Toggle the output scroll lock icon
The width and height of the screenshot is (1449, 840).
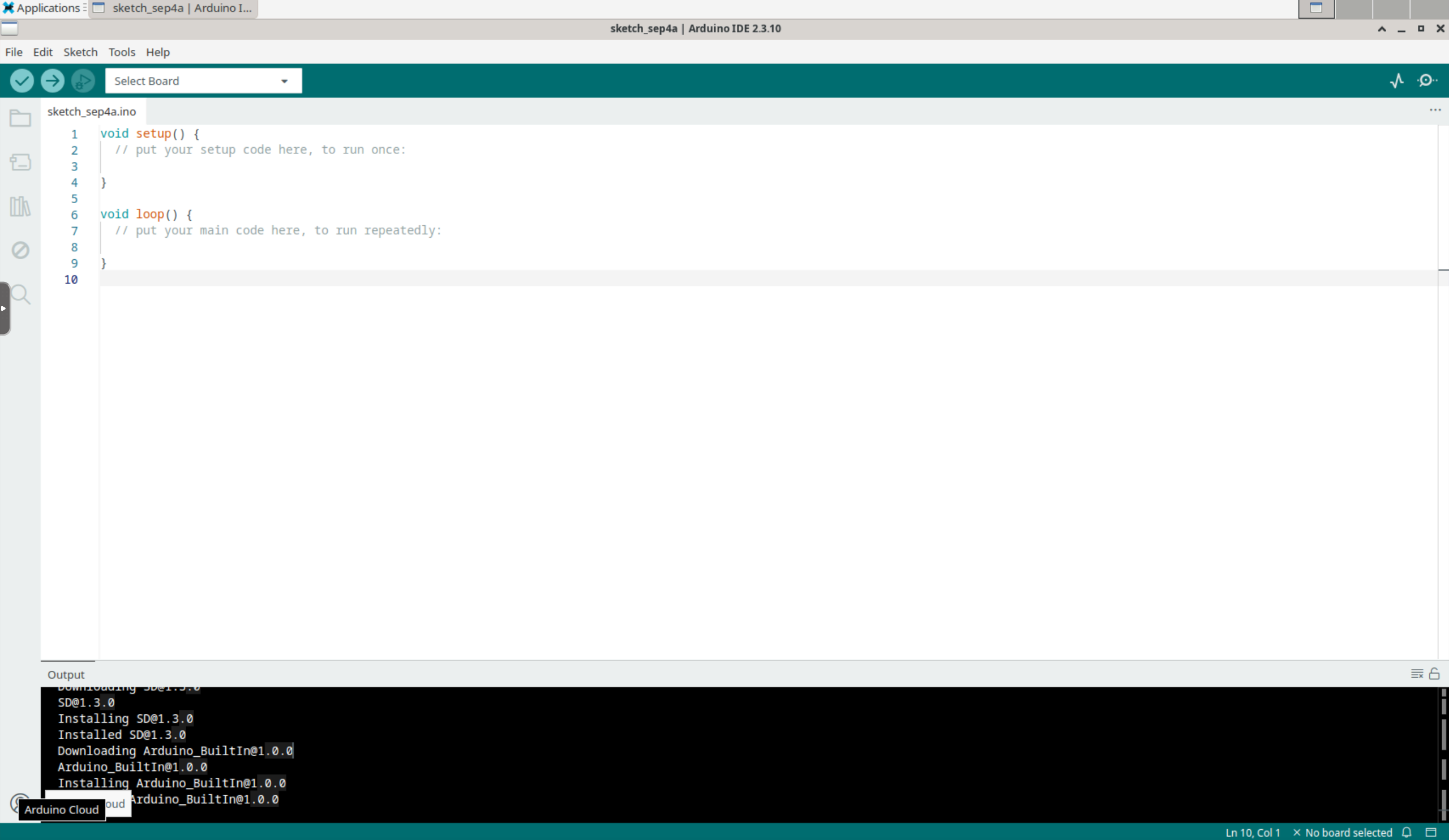pyautogui.click(x=1435, y=674)
